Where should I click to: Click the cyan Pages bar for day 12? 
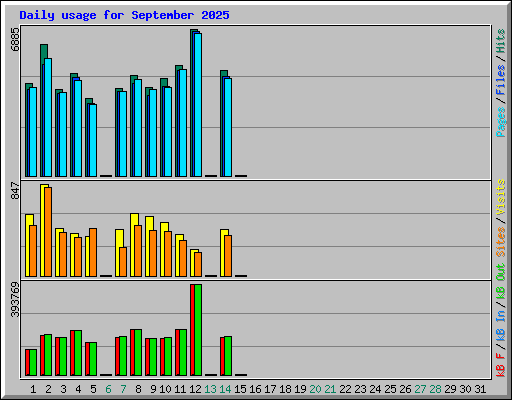198,105
